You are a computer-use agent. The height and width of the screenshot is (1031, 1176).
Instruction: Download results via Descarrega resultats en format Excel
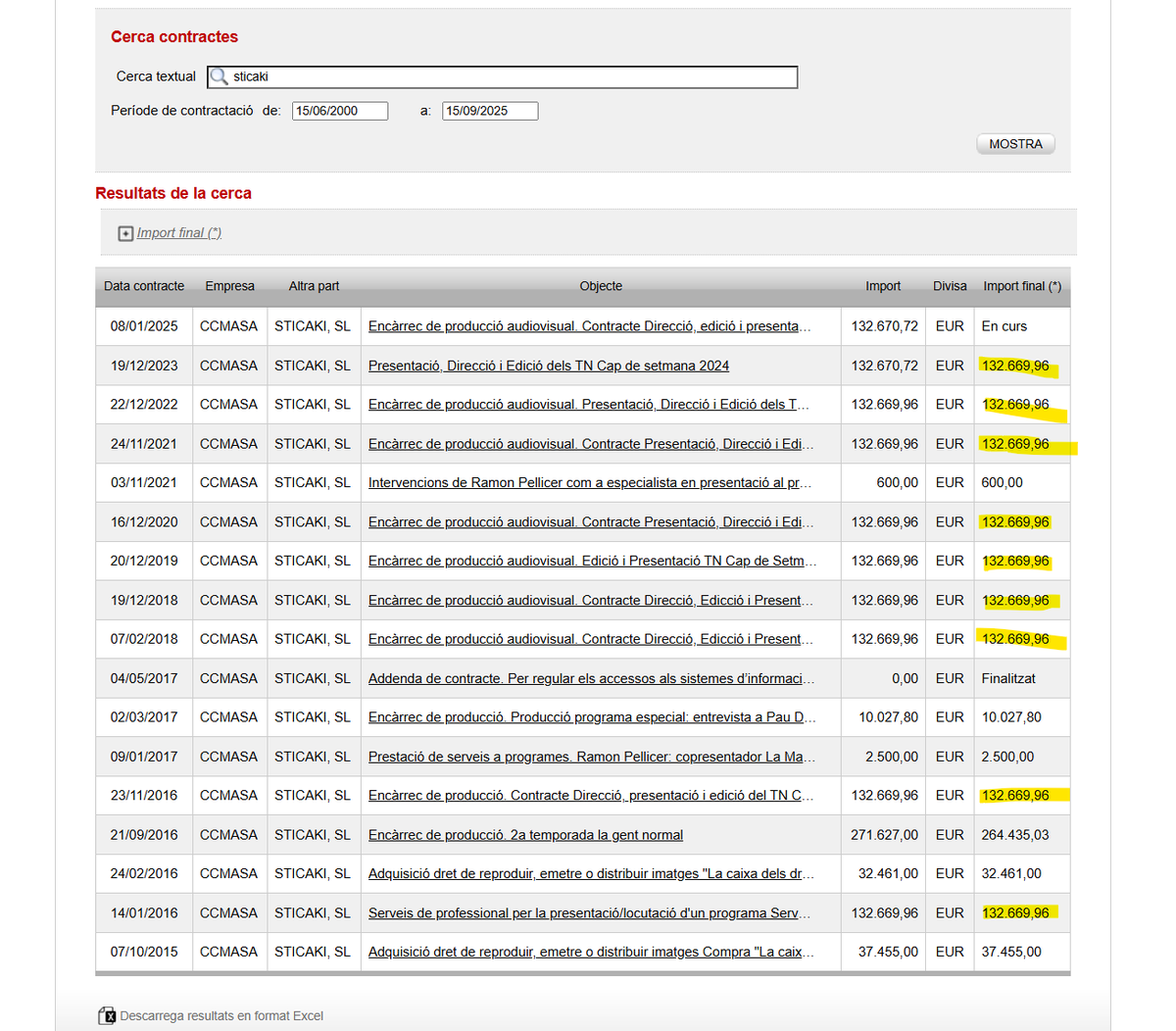(x=221, y=1015)
